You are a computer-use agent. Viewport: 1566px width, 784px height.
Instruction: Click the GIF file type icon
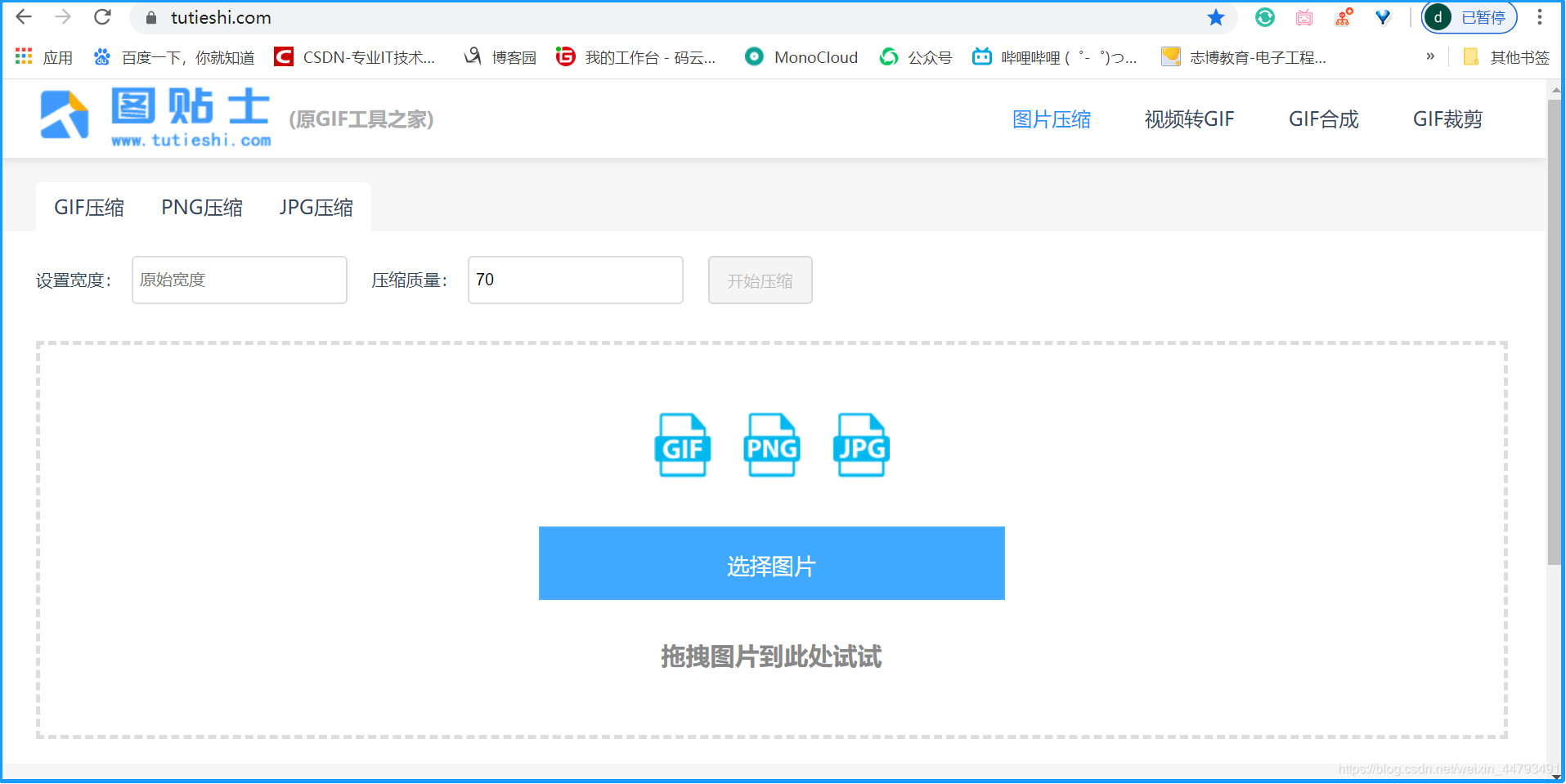(x=683, y=445)
